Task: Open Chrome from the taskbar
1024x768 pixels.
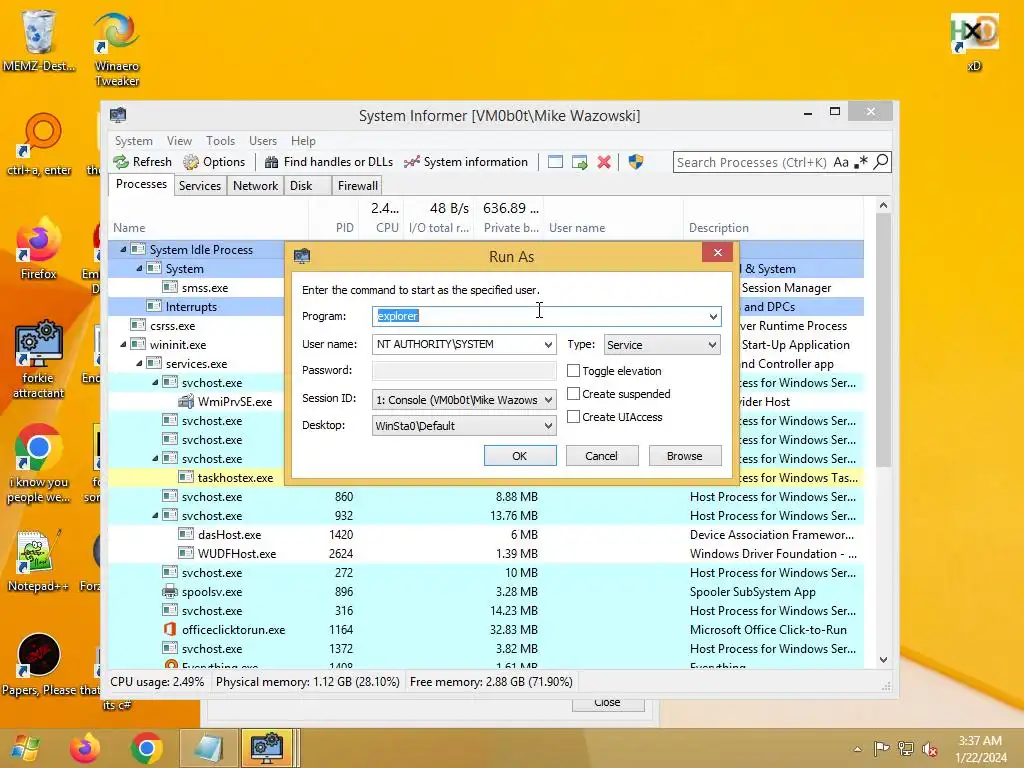Action: 146,748
